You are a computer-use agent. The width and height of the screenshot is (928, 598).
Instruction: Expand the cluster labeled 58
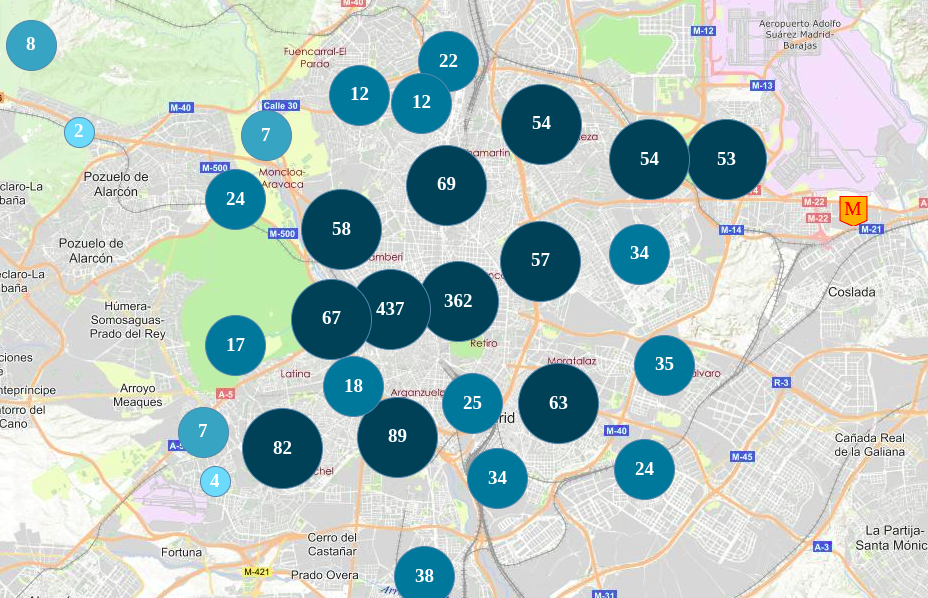coord(341,229)
